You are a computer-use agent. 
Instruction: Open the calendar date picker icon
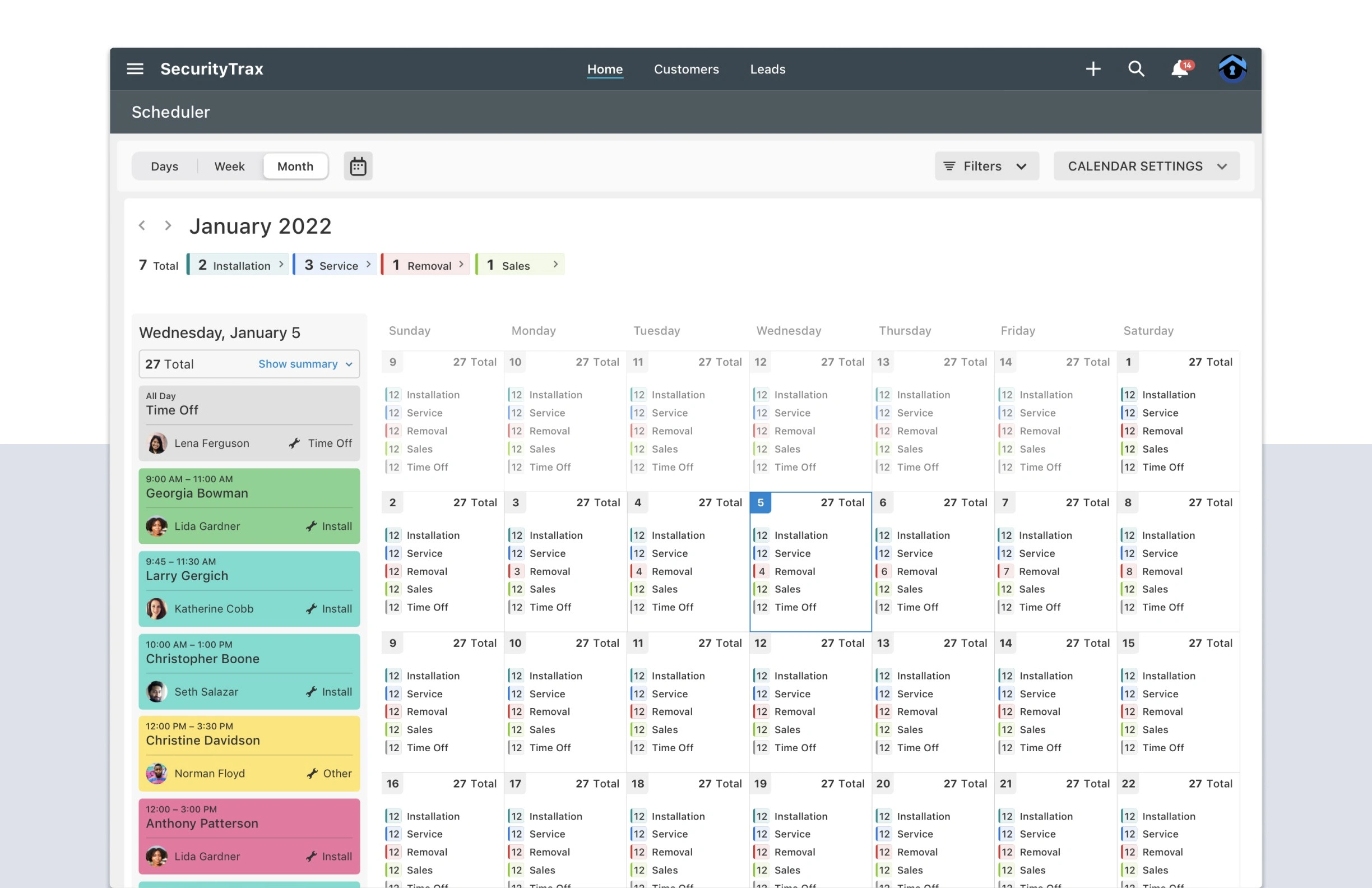click(x=358, y=166)
